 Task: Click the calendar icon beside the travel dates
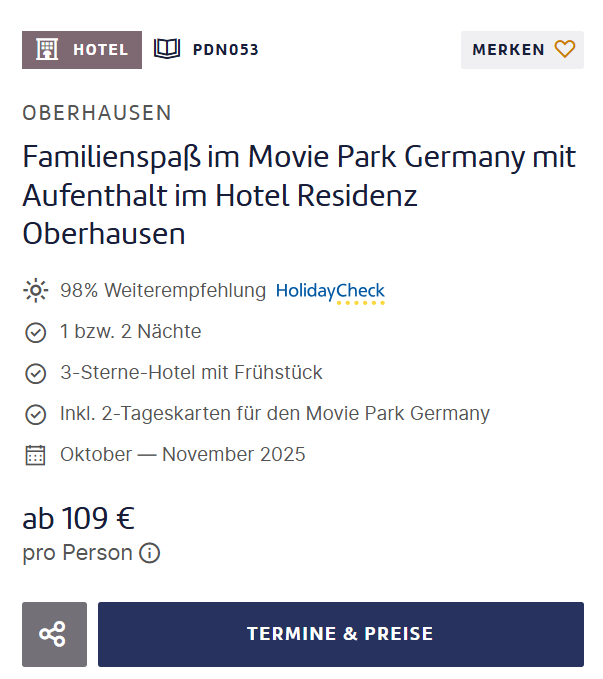pyautogui.click(x=35, y=455)
